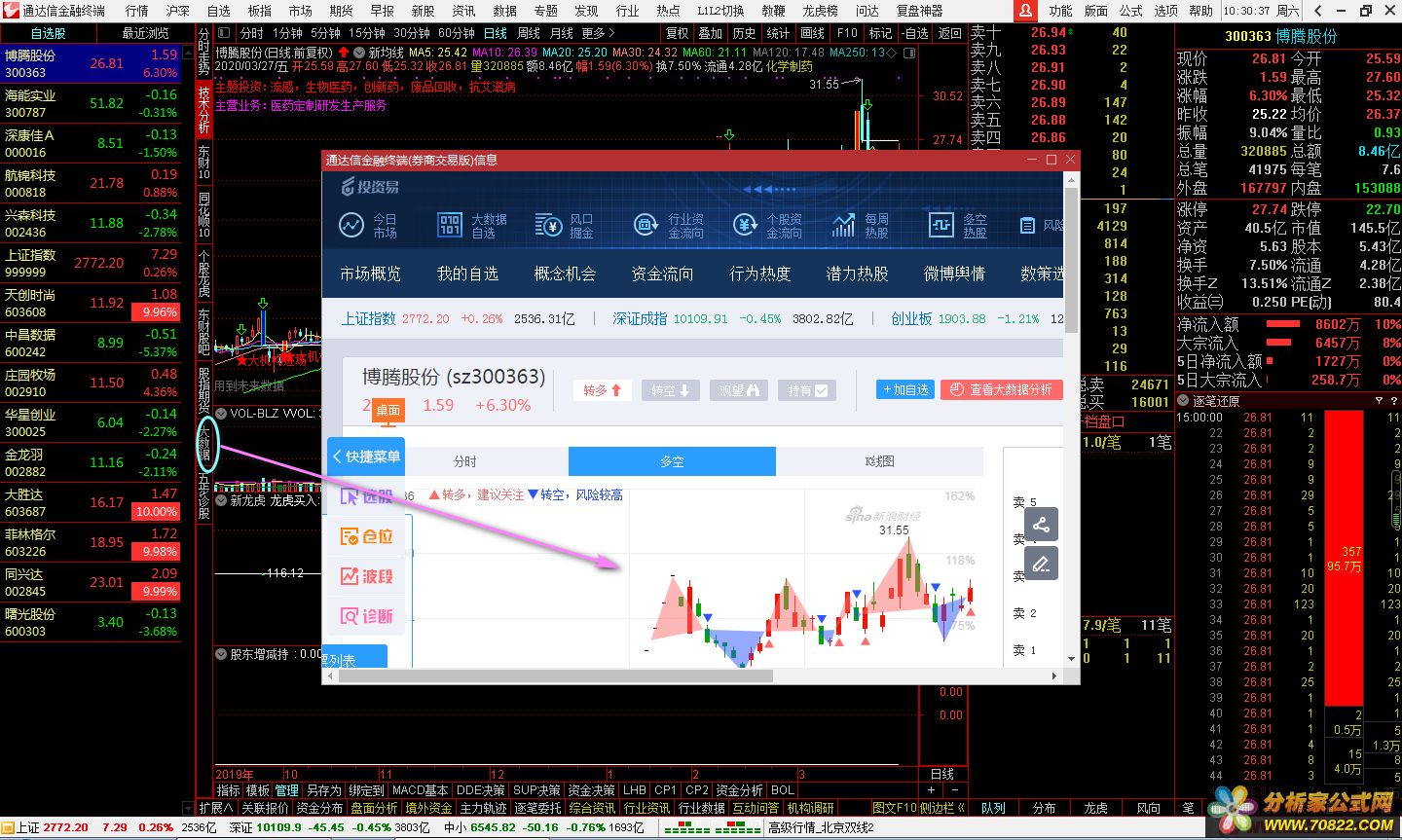Click the red user account icon
Viewport: 1402px width, 840px height.
1025,11
